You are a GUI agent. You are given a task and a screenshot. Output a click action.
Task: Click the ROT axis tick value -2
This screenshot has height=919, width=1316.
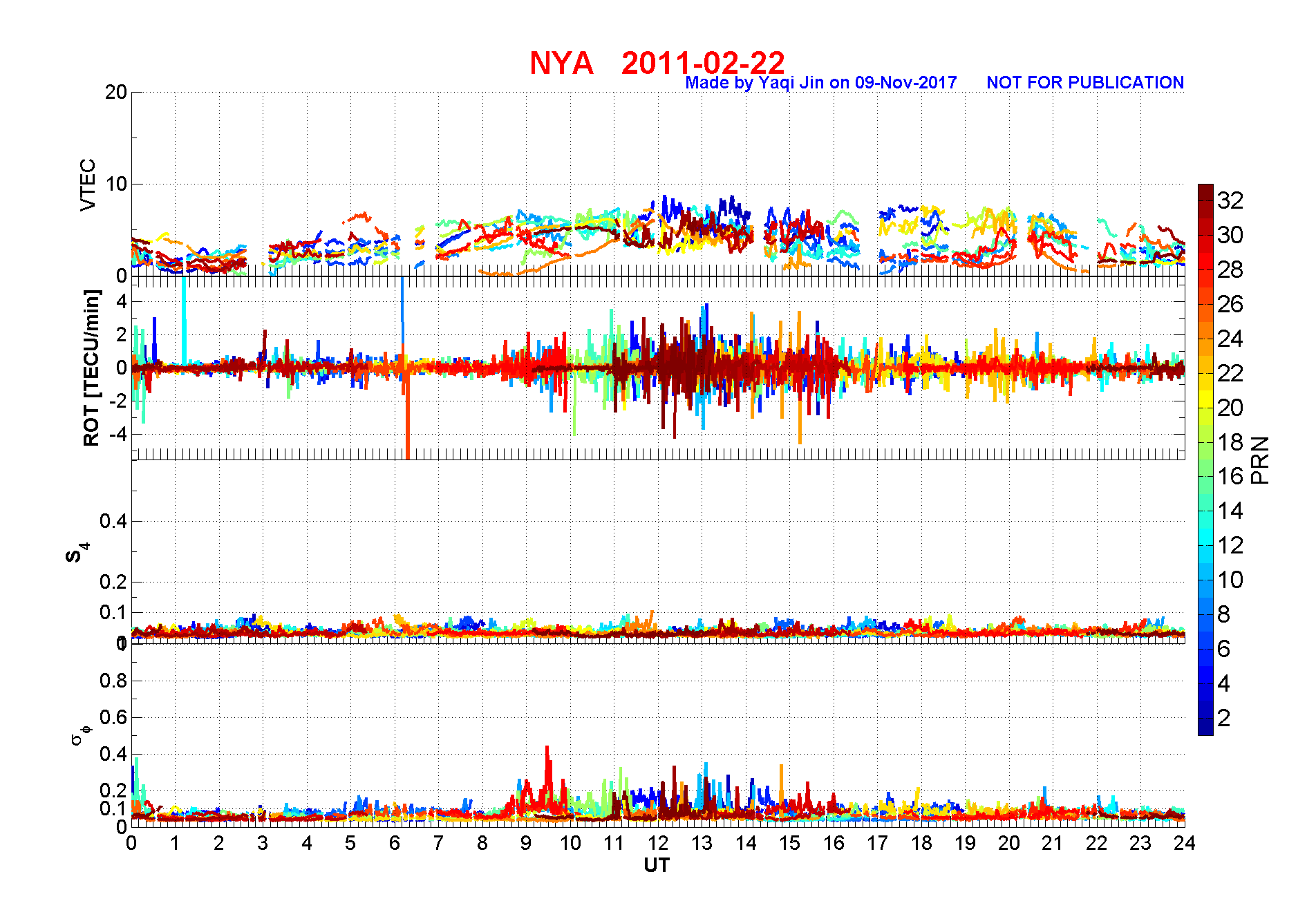click(119, 401)
